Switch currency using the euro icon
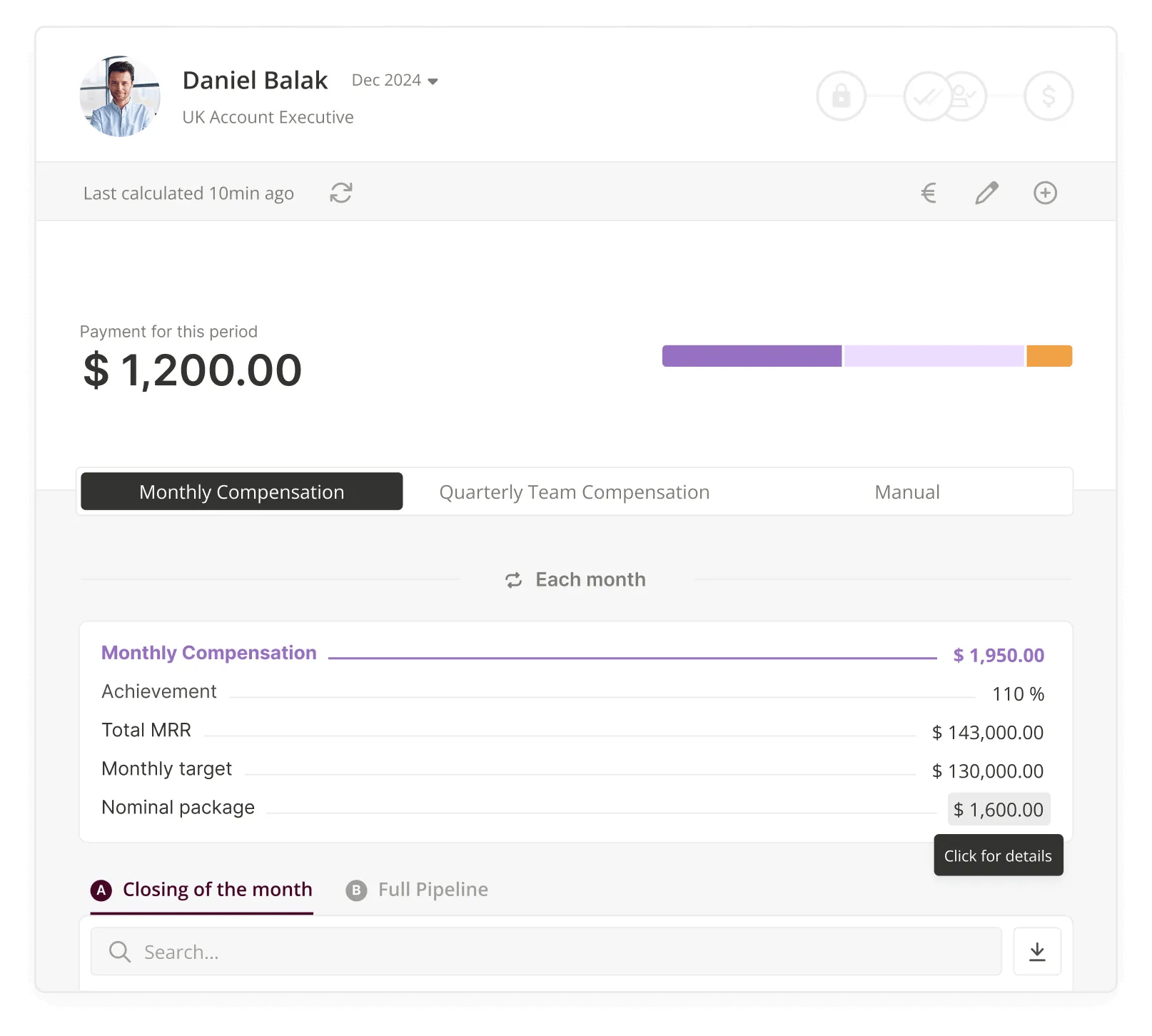Viewport: 1152px width, 1036px height. click(x=929, y=193)
